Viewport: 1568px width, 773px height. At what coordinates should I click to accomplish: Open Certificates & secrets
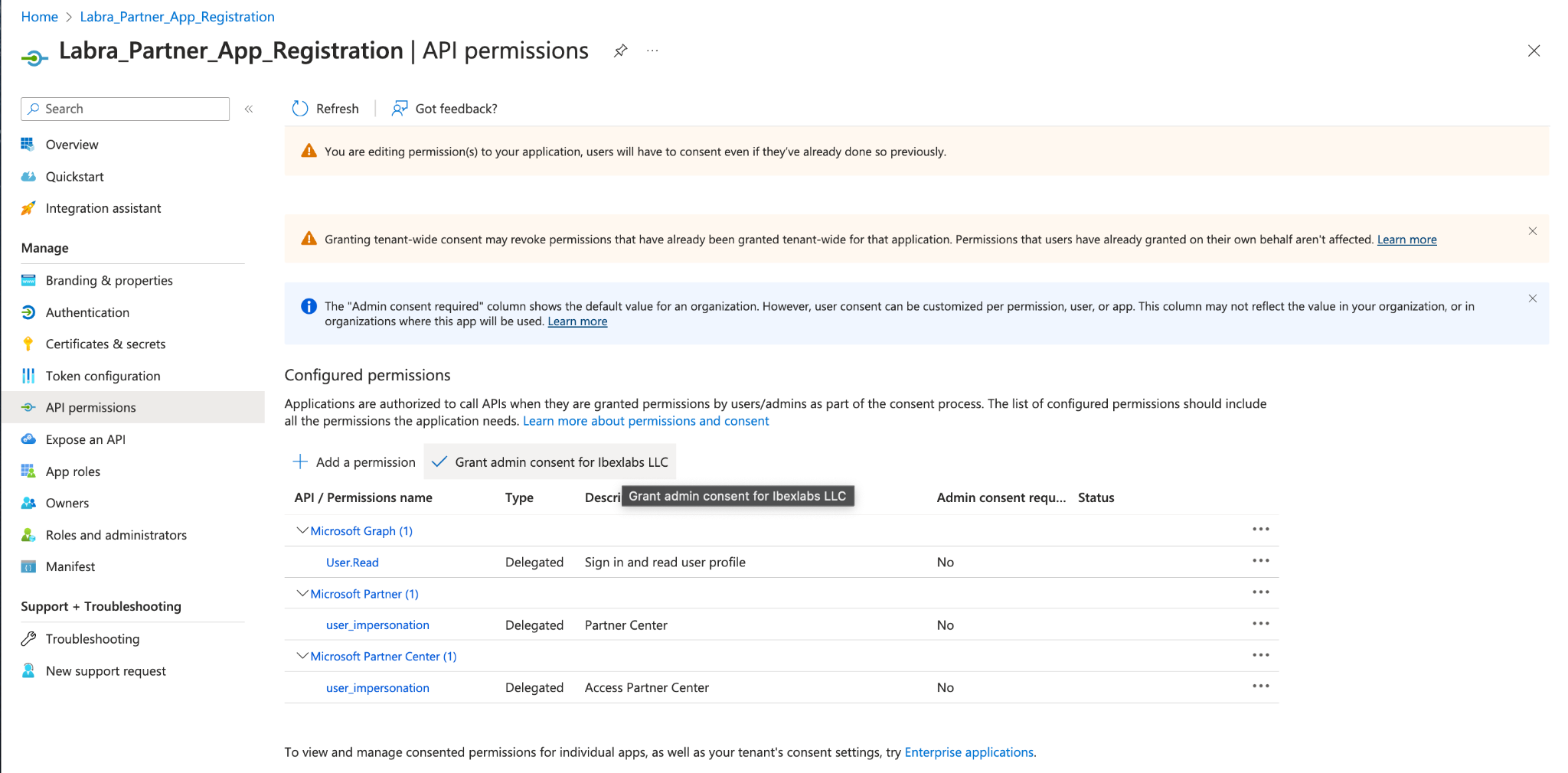[x=106, y=344]
